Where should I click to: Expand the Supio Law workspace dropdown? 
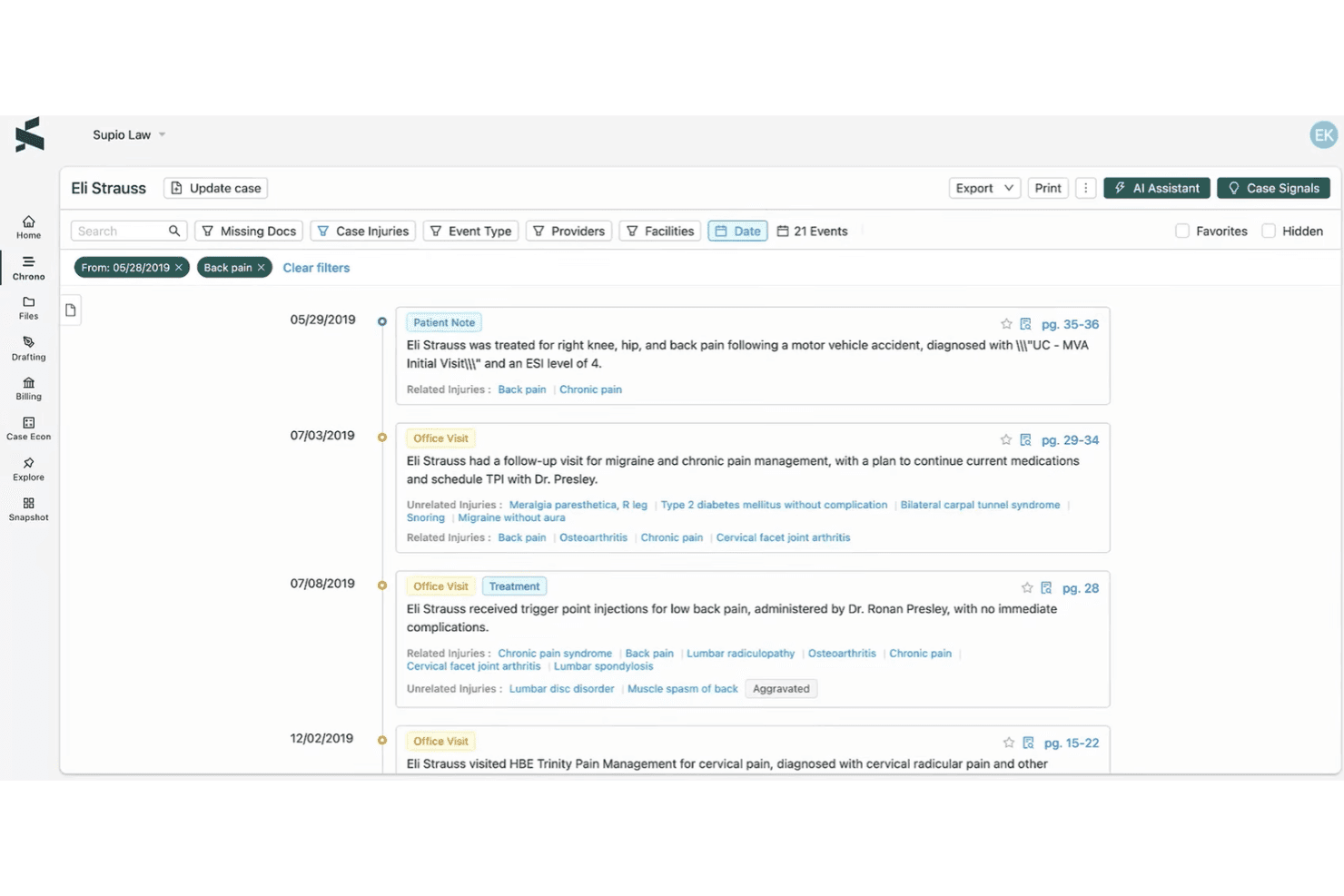(x=129, y=134)
